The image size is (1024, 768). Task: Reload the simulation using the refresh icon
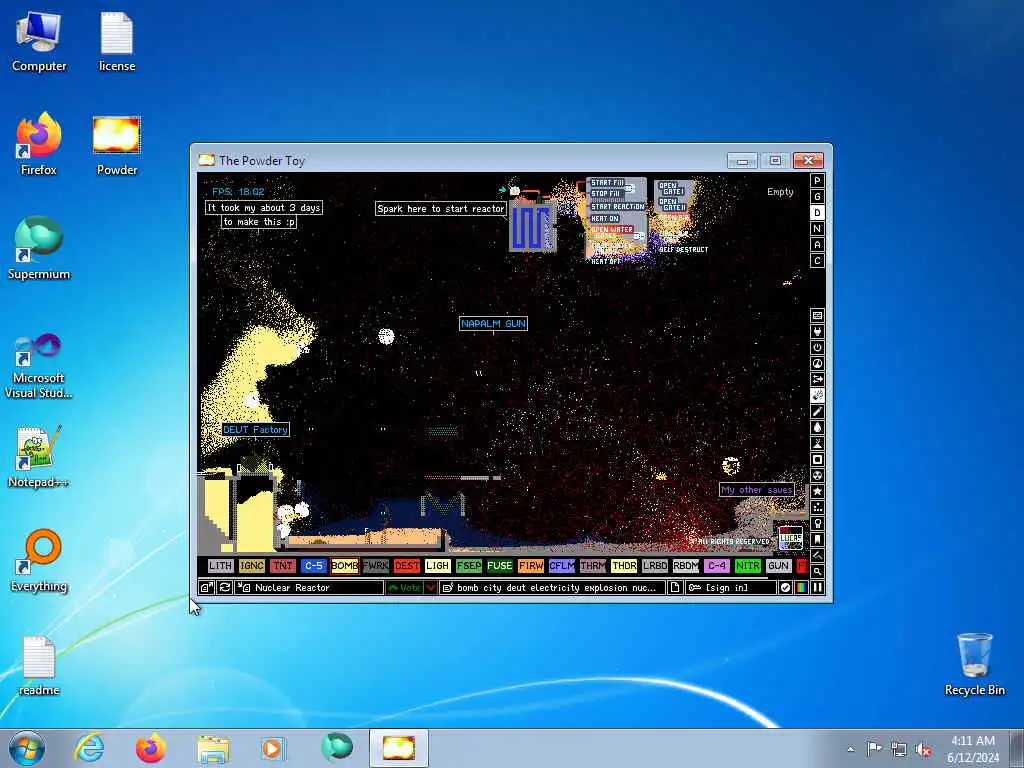tap(225, 587)
